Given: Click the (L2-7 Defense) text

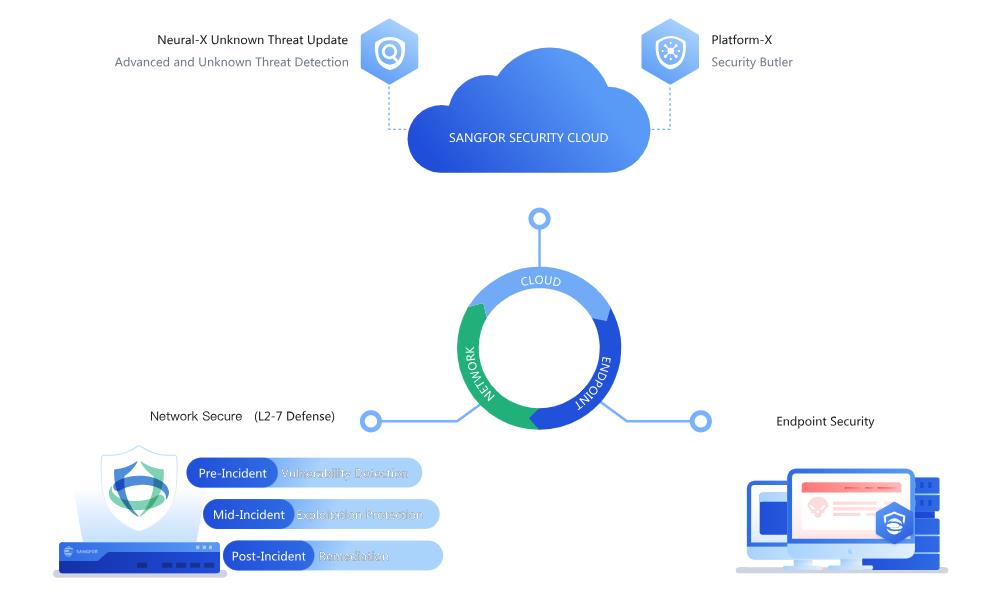Looking at the screenshot, I should click(x=294, y=416).
